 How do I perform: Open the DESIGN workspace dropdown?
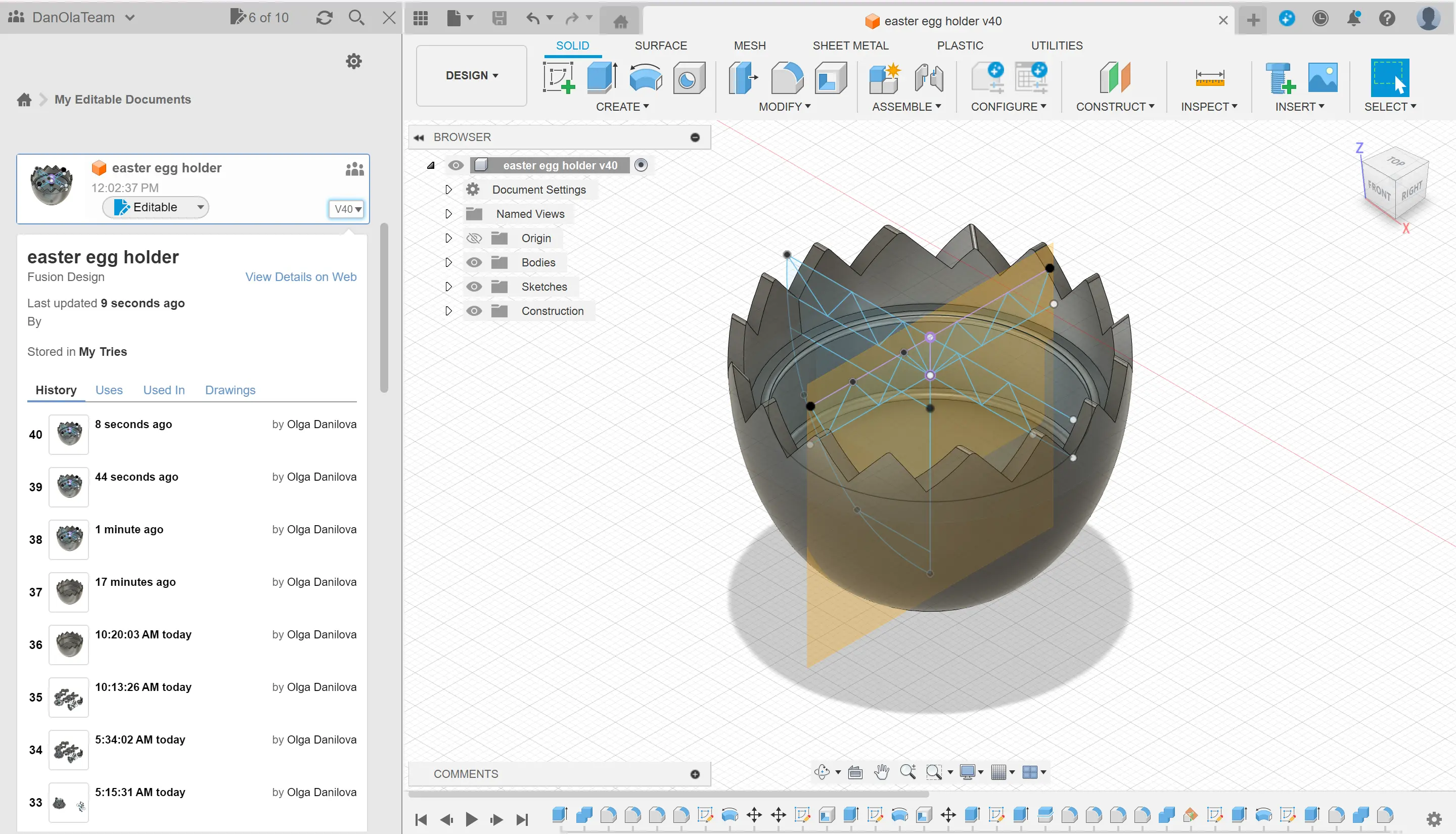pyautogui.click(x=471, y=76)
